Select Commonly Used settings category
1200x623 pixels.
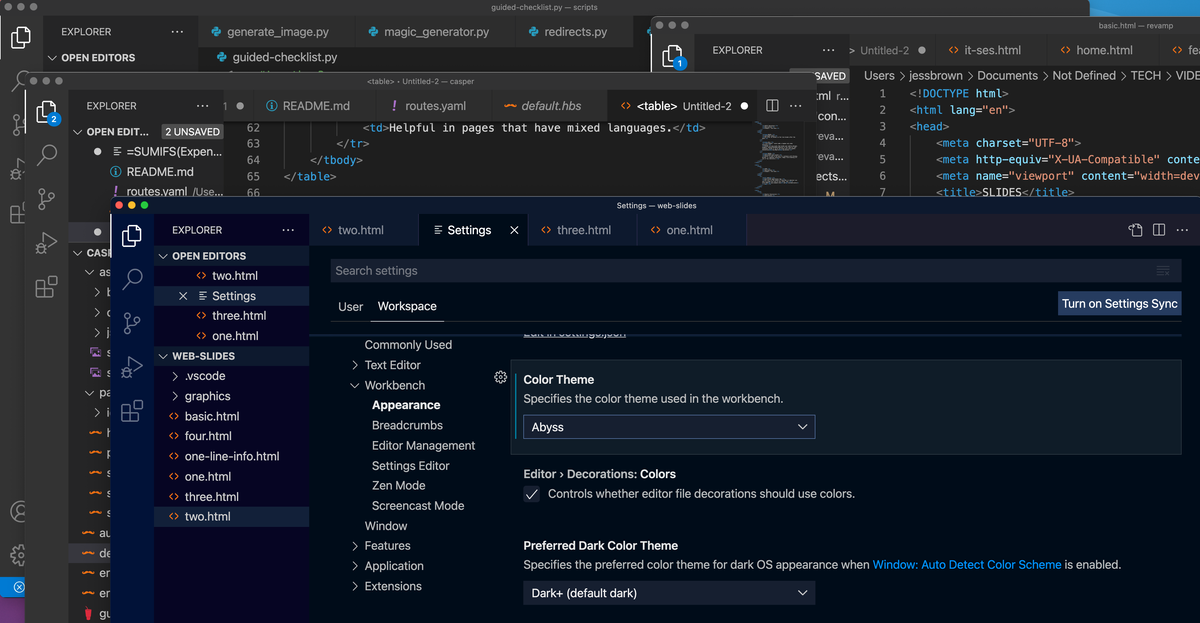(408, 345)
